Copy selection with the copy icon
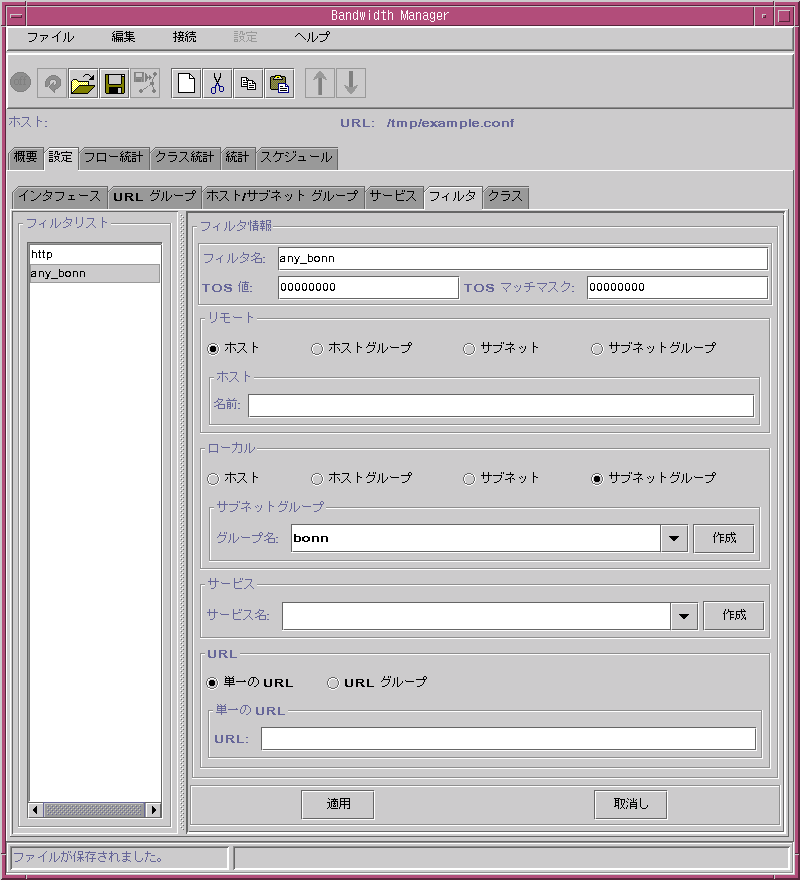 pyautogui.click(x=248, y=83)
